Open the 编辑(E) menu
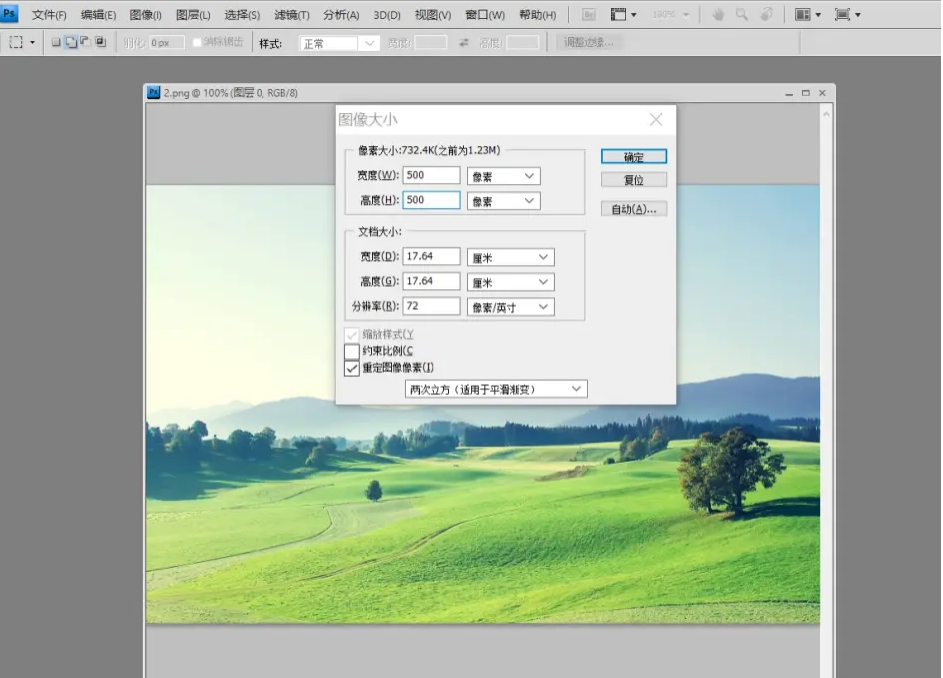Screen dimensions: 943x678 pyautogui.click(x=98, y=15)
